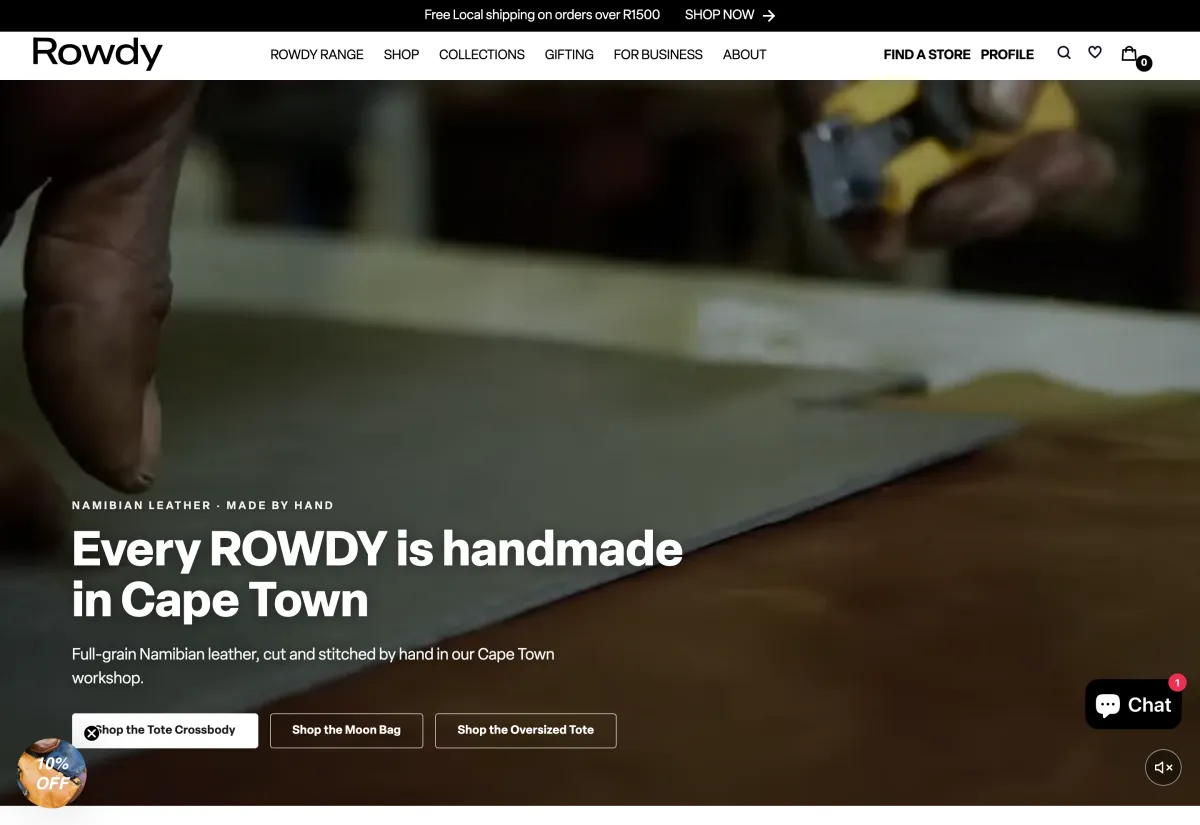Click SHOP NOW in announcement bar
Viewport: 1200px width, 825px height.
pos(719,15)
